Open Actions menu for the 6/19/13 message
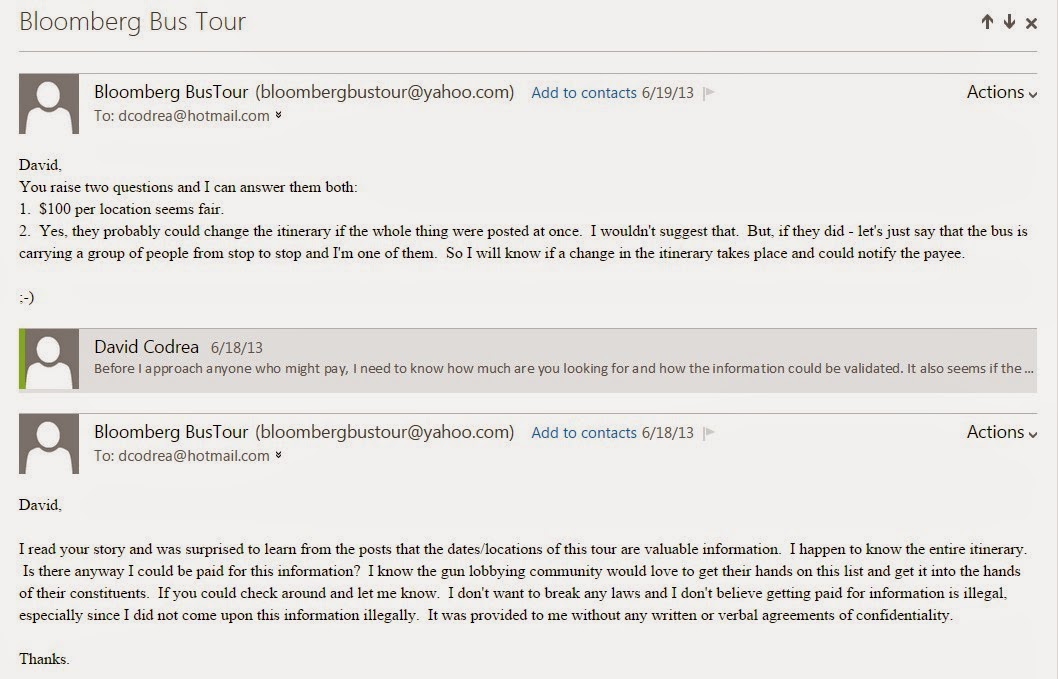This screenshot has height=679, width=1058. coord(1001,92)
